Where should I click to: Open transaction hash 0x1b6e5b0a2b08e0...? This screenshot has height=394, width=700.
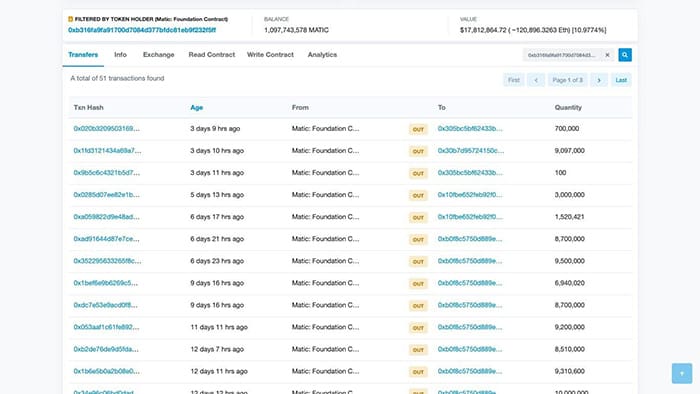click(106, 372)
